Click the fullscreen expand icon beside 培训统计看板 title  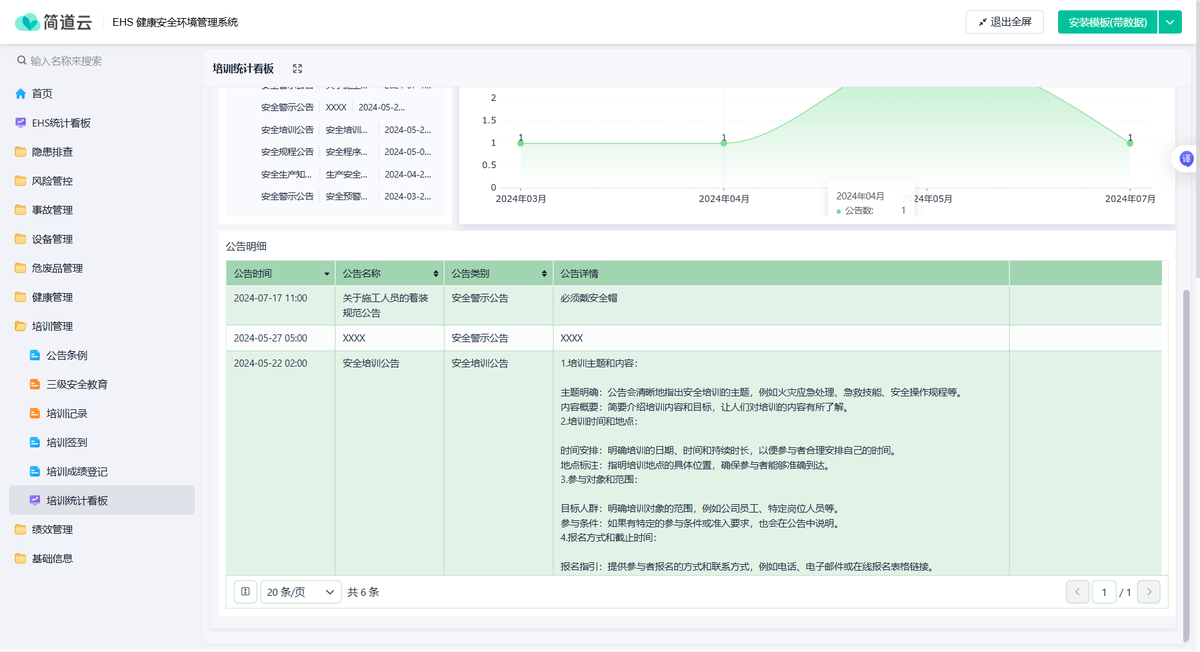coord(297,69)
